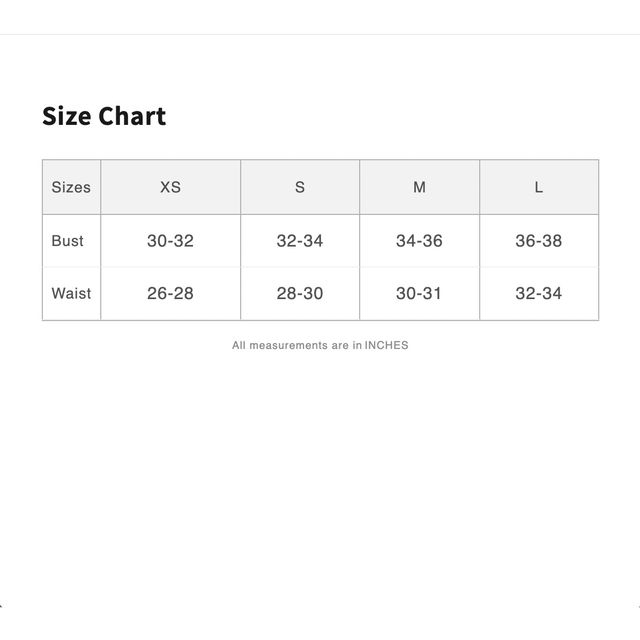640x640 pixels.
Task: Click the S bust value 32-34
Action: coord(300,241)
